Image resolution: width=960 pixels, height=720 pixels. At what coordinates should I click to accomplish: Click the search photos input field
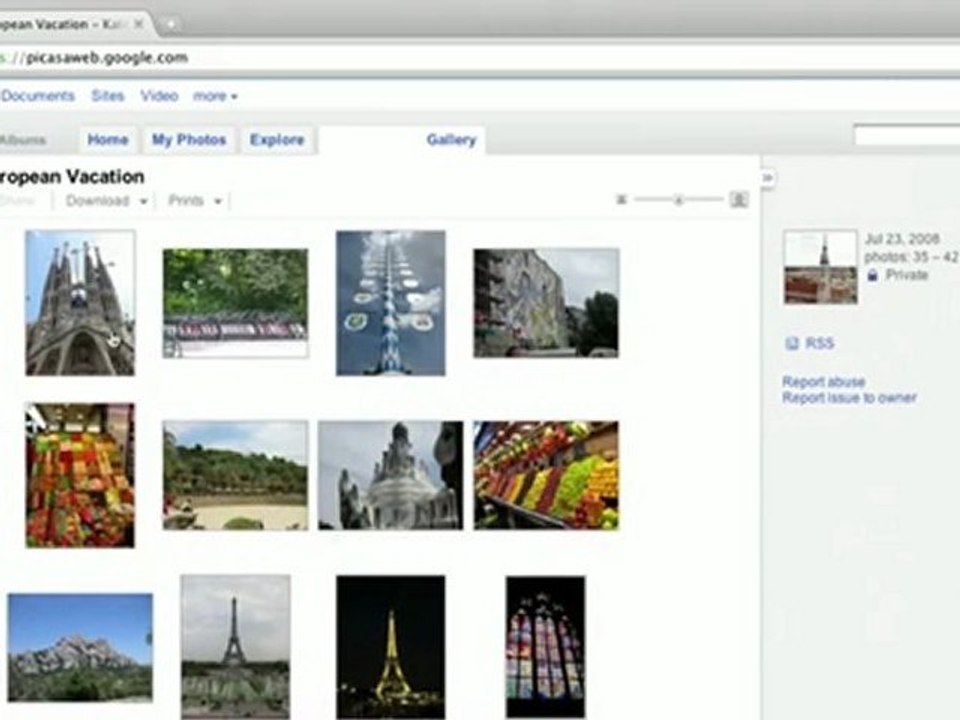[907, 135]
